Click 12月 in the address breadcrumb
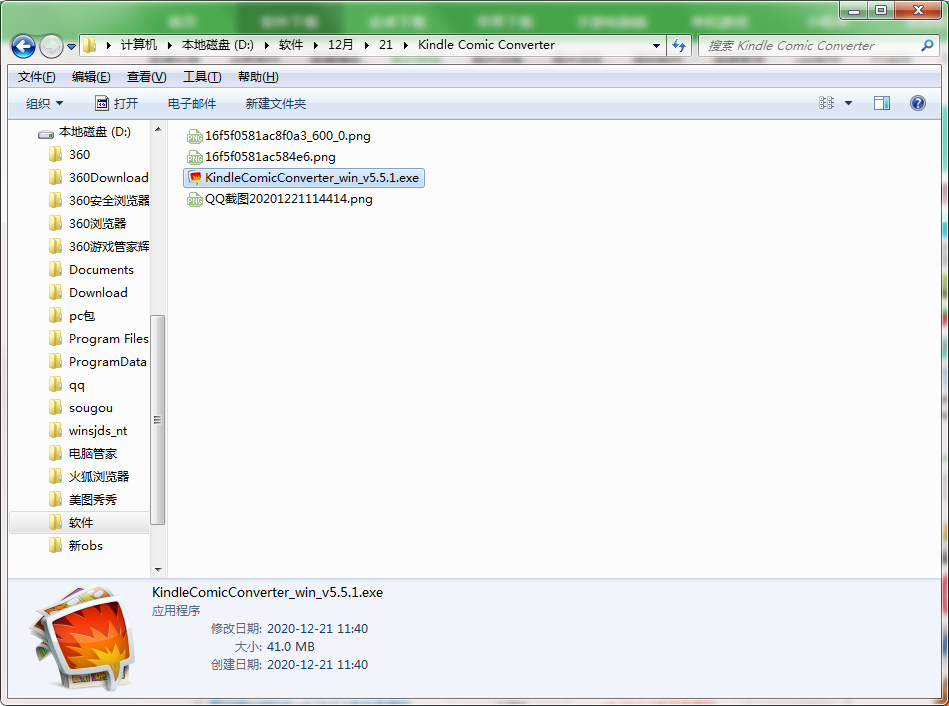Viewport: 949px width, 706px height. 340,45
